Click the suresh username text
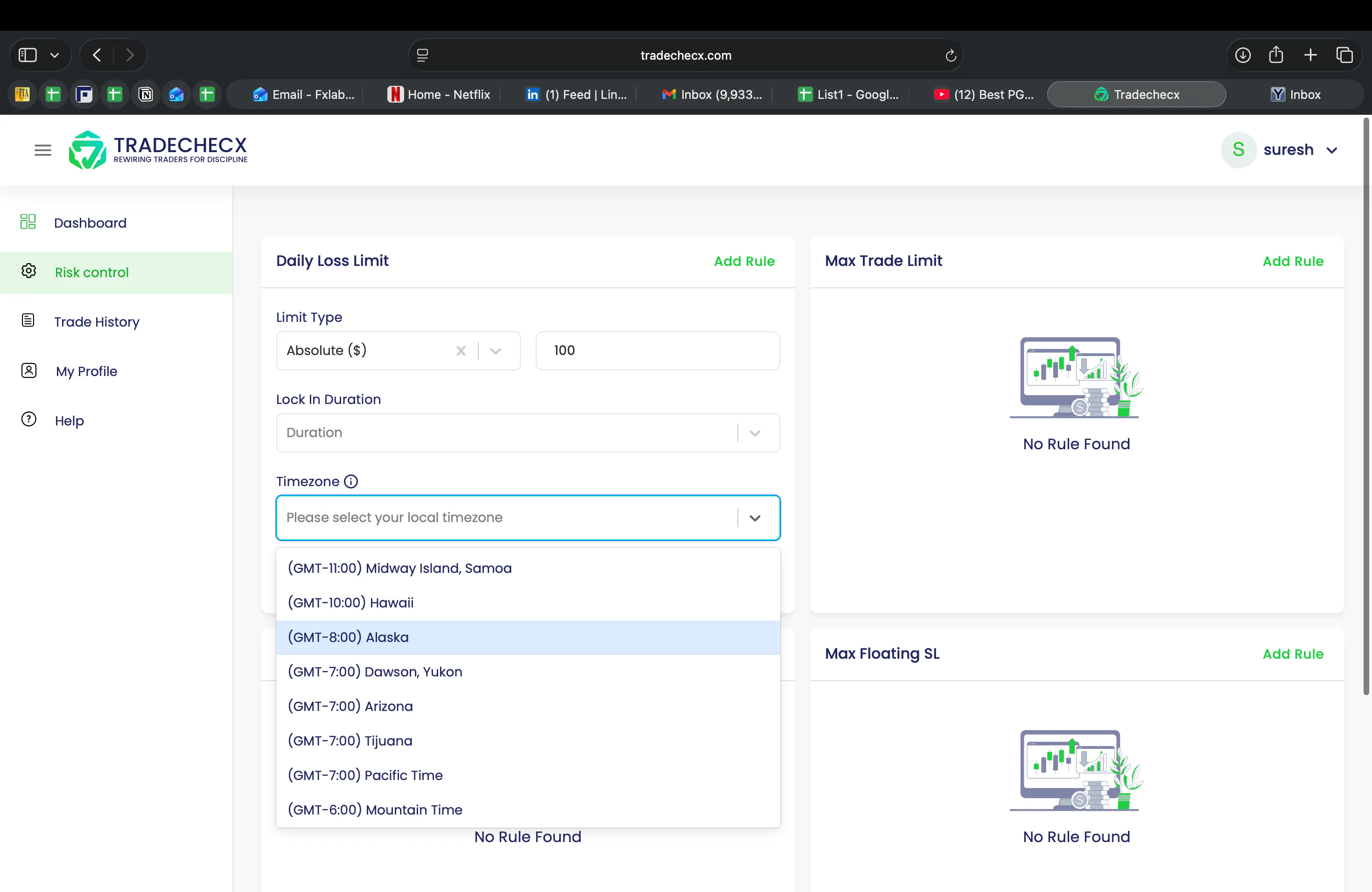 pyautogui.click(x=1288, y=150)
